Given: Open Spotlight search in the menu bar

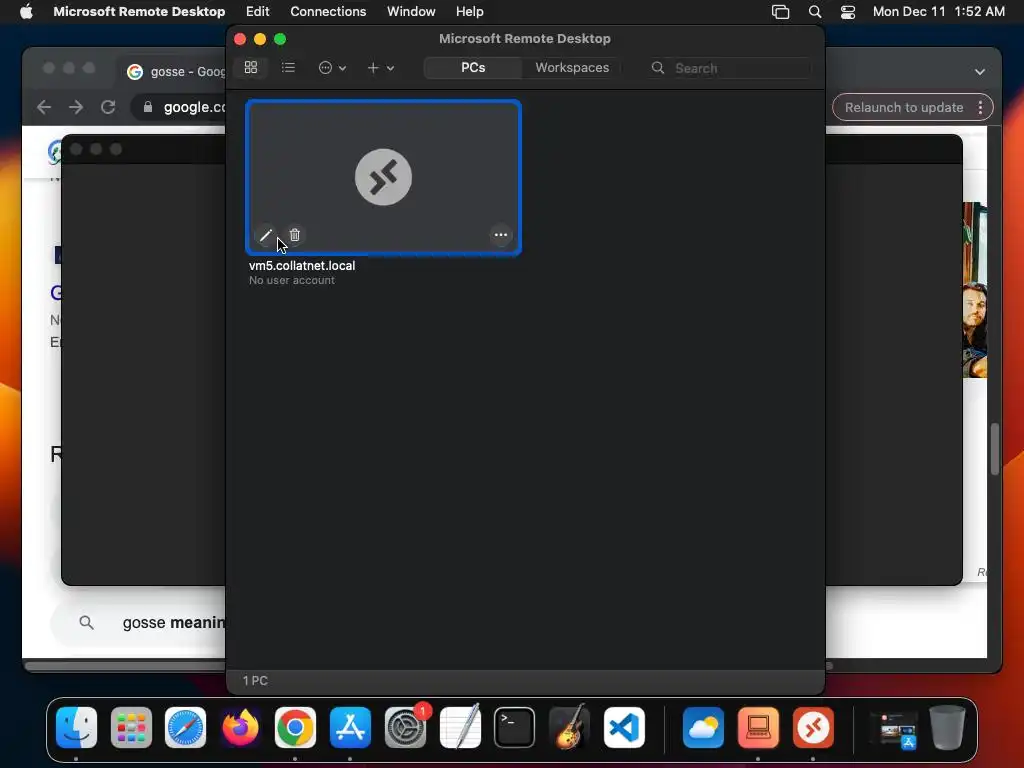Looking at the screenshot, I should point(814,12).
